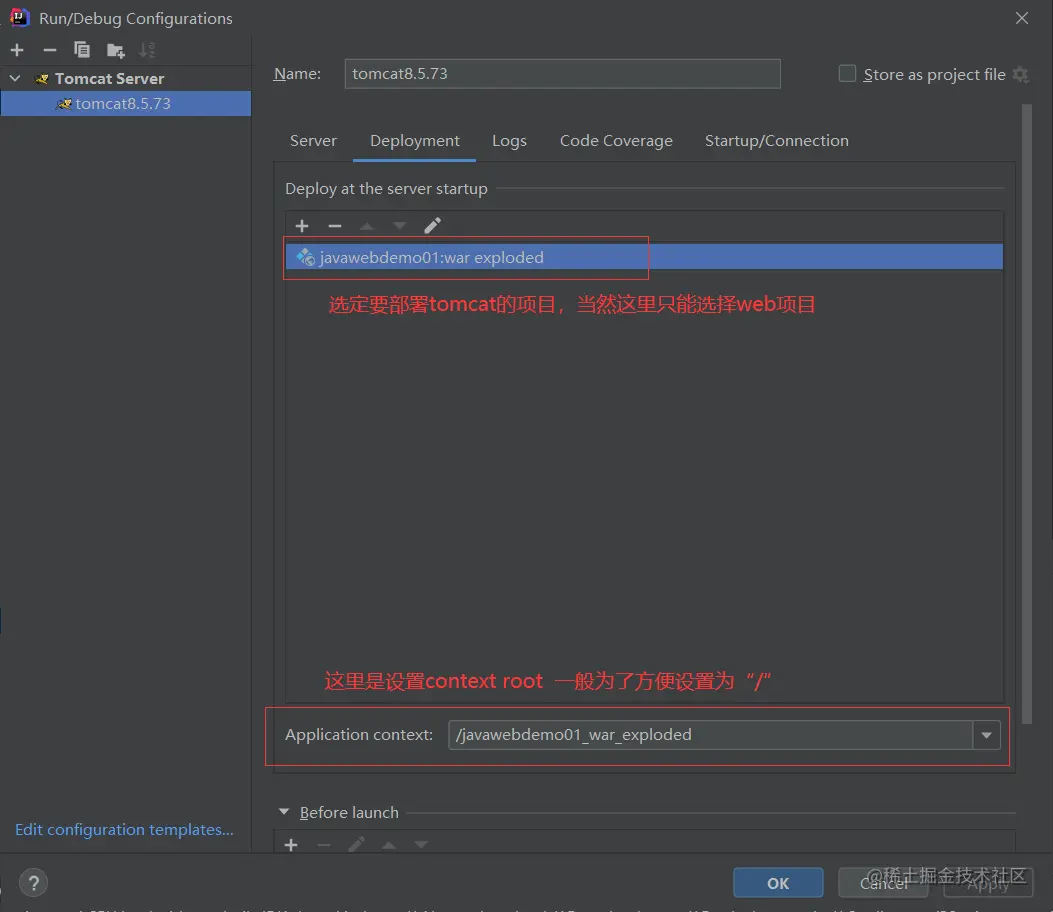
Task: Switch to the Deployment tab
Action: pos(414,140)
